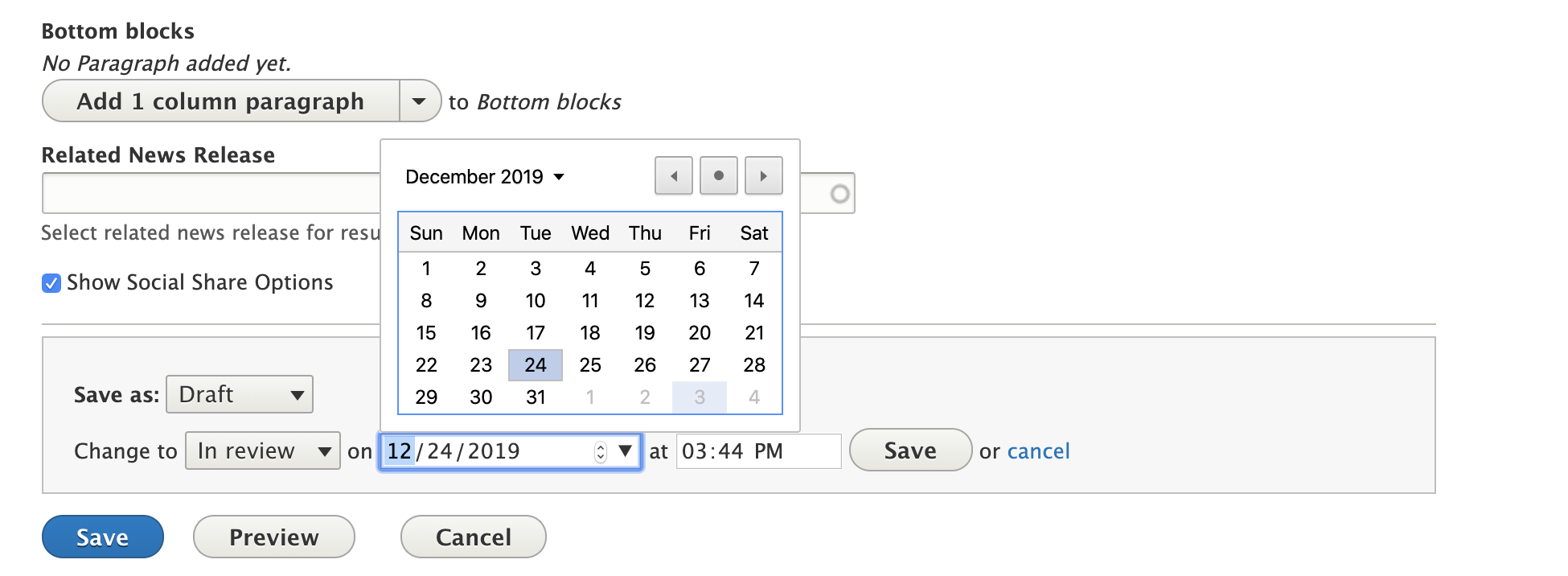Click the autocomplete circle icon in Related News Release
Screen dimensions: 1568x576
click(837, 192)
